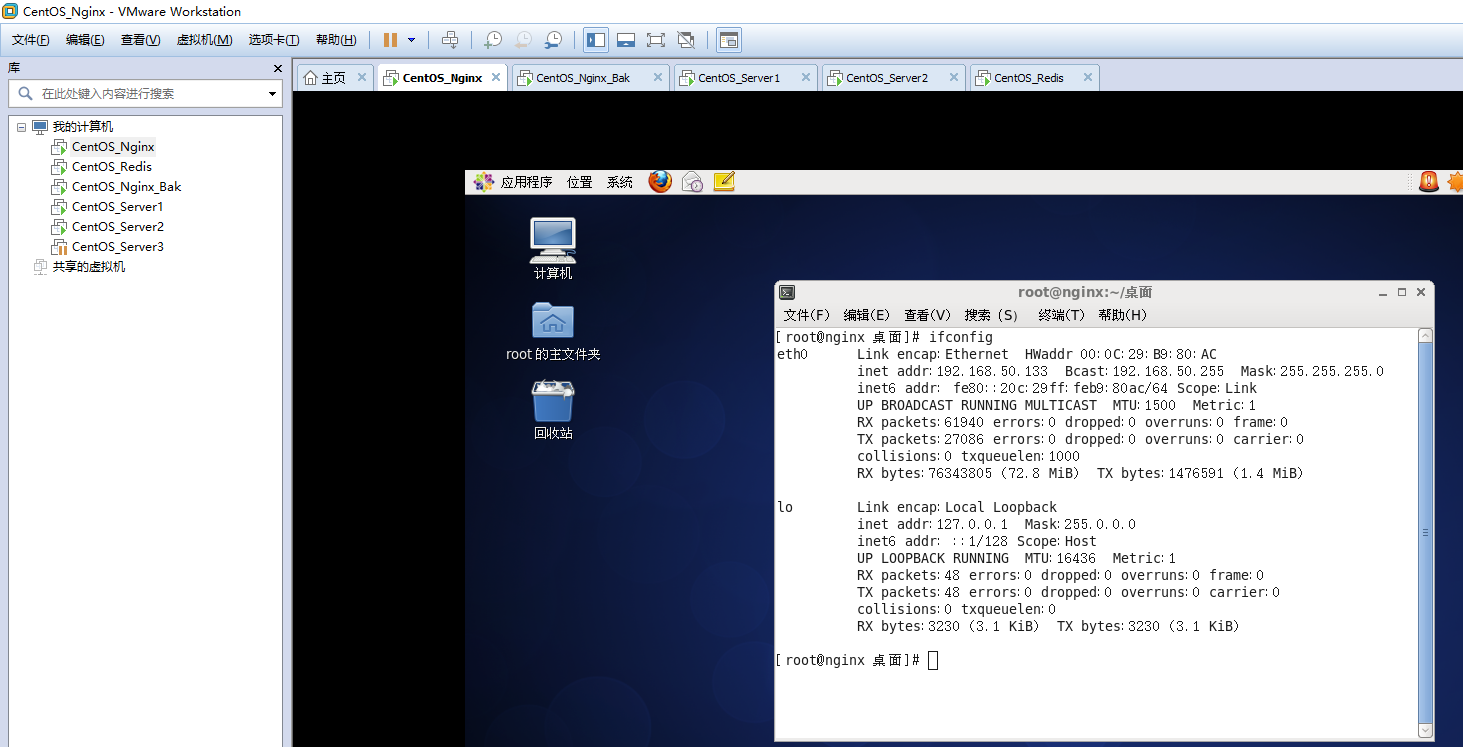Collapse the 我的计算机 tree node
This screenshot has height=747, width=1463.
tap(21, 126)
